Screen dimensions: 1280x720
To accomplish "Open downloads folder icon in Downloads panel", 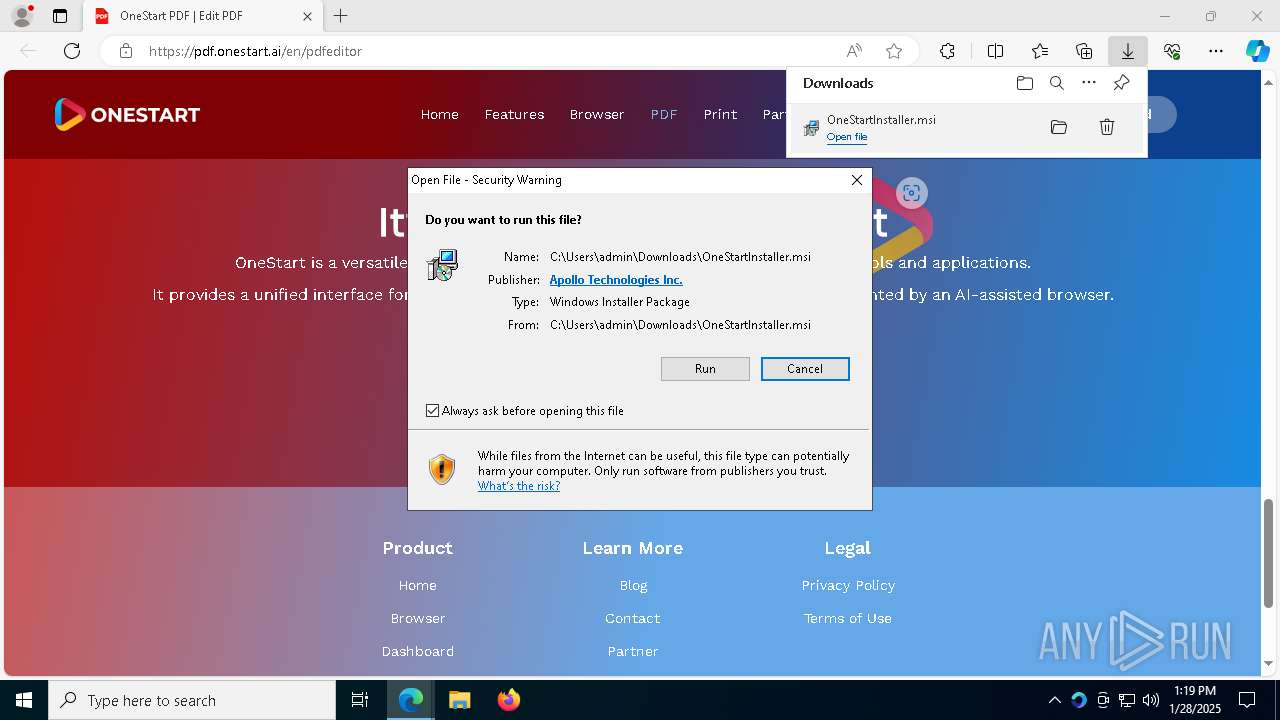I will 1025,83.
